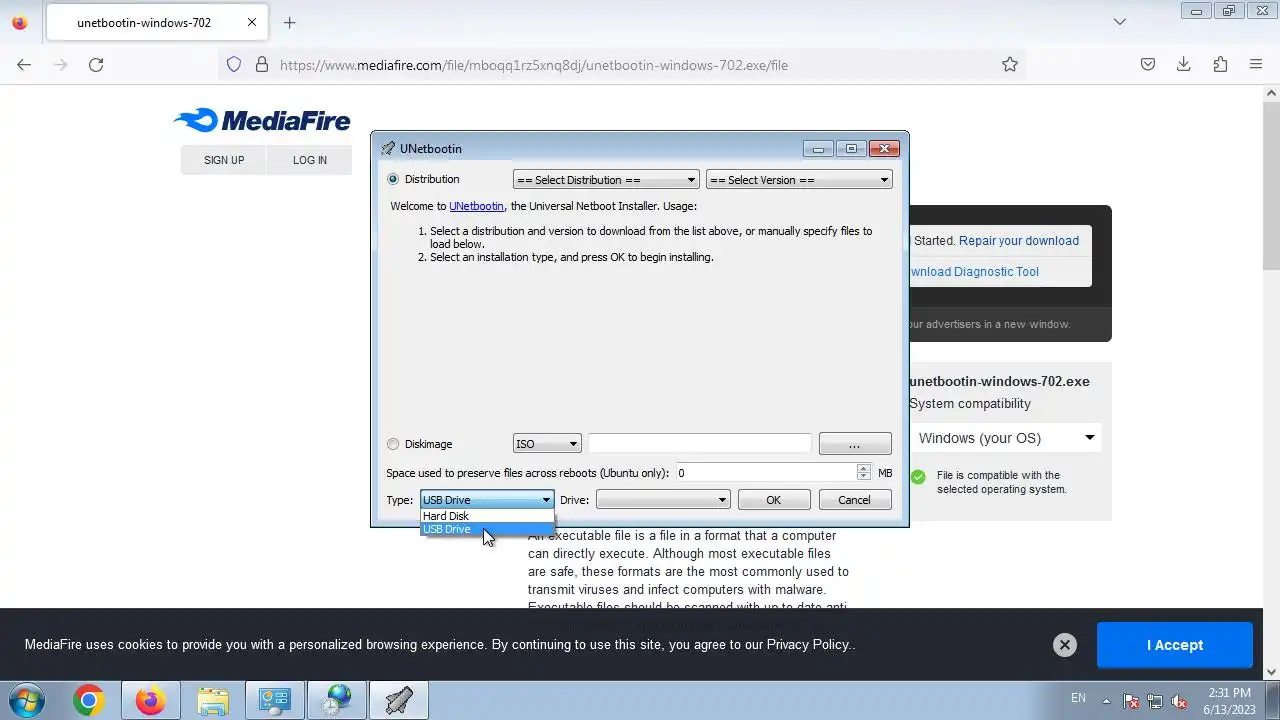This screenshot has width=1280, height=720.
Task: Go back with the browser back arrow
Action: pyautogui.click(x=24, y=65)
